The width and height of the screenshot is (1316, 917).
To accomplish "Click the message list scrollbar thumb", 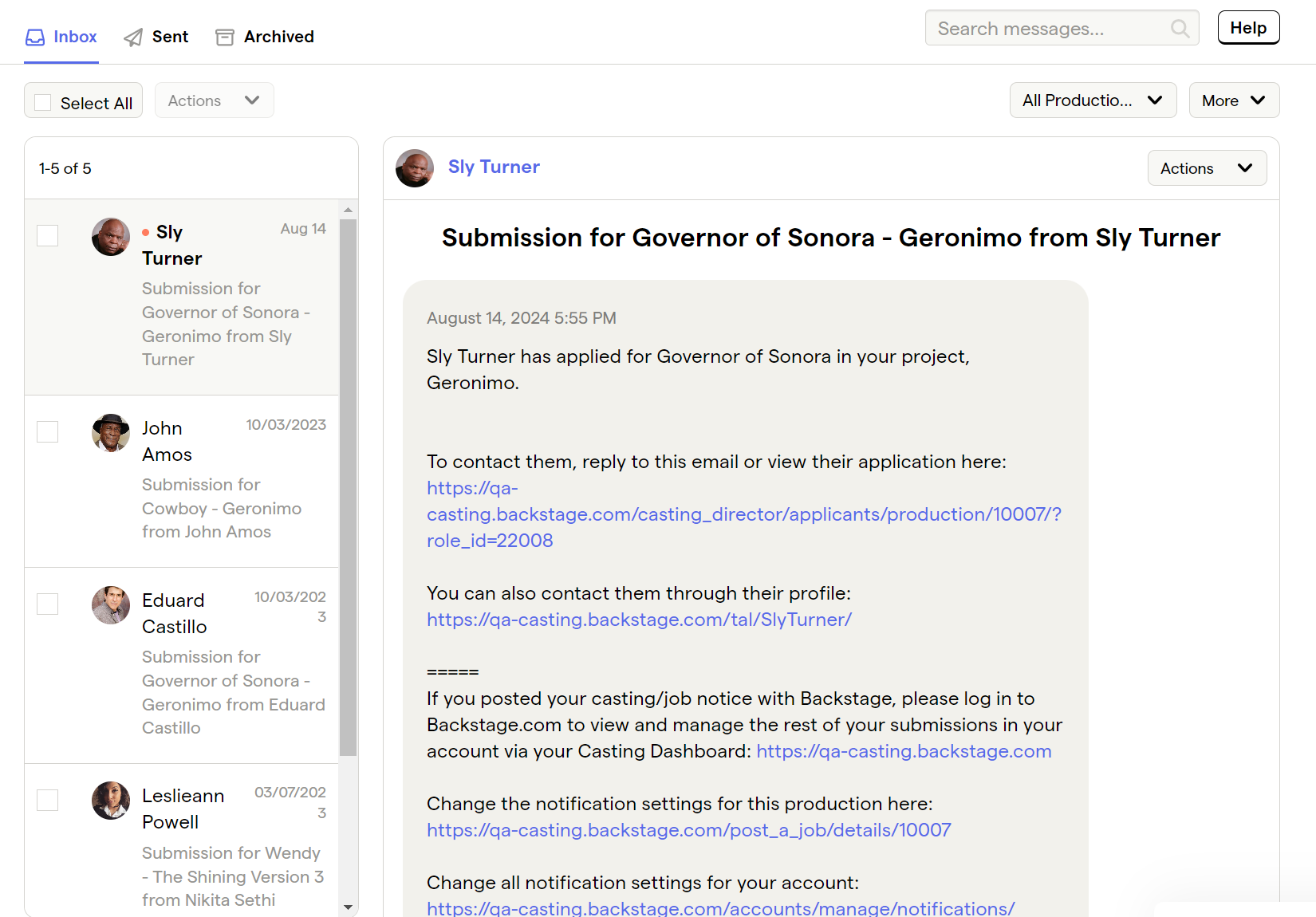I will click(x=348, y=486).
